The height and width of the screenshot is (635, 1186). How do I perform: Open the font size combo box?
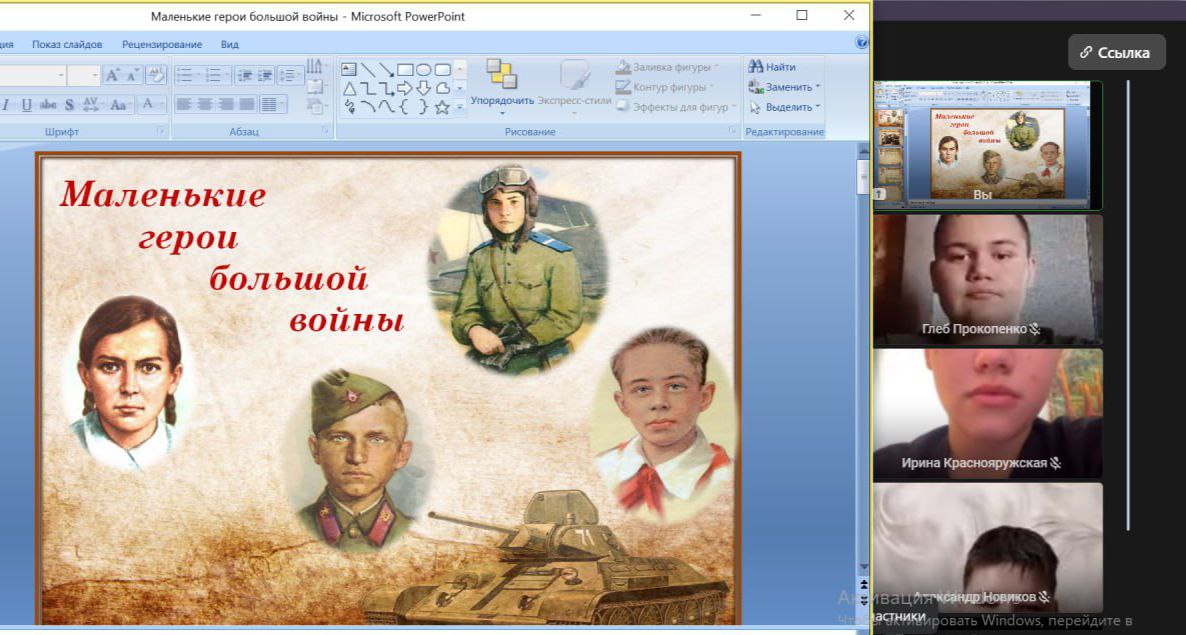click(83, 75)
